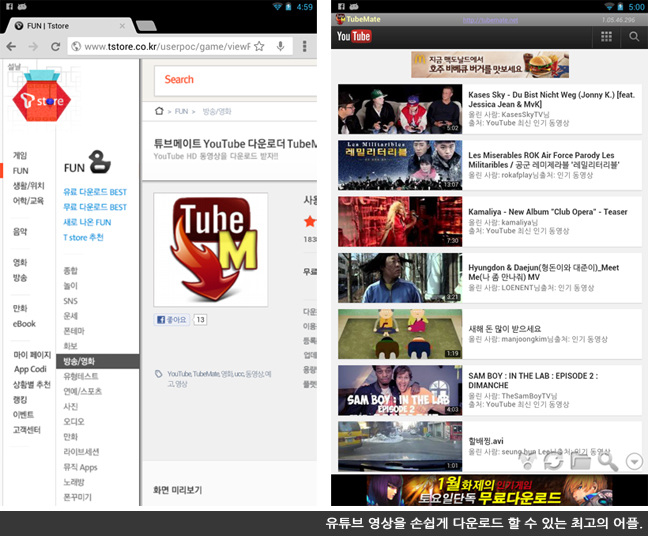This screenshot has width=648, height=536.
Task: Open 새로 나온 FUN link
Action: click(87, 222)
